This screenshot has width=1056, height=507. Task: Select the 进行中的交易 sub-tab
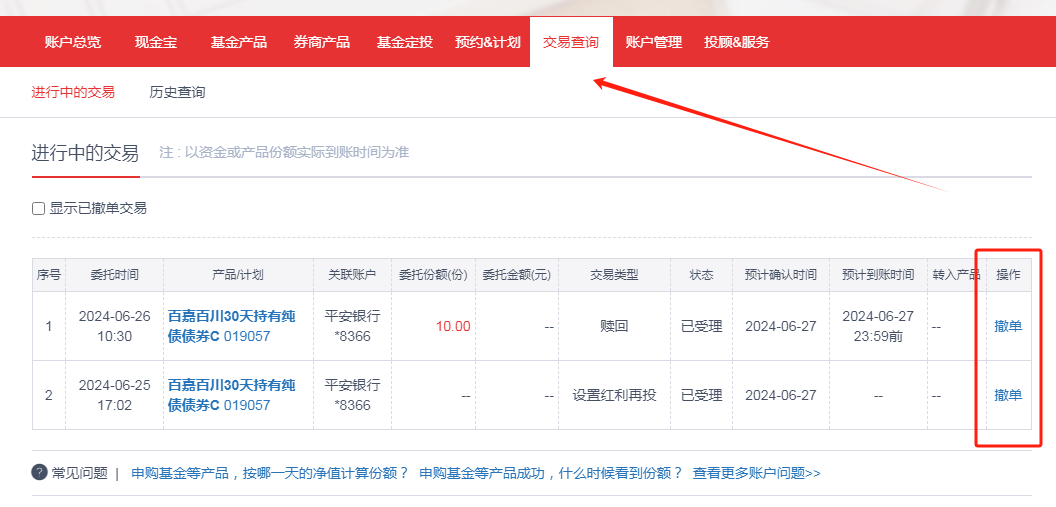(73, 92)
